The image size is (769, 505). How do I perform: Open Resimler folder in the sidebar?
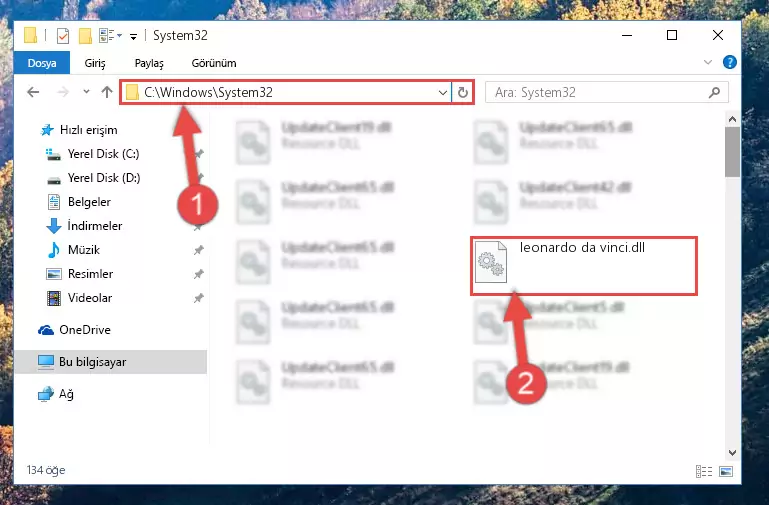coord(90,274)
